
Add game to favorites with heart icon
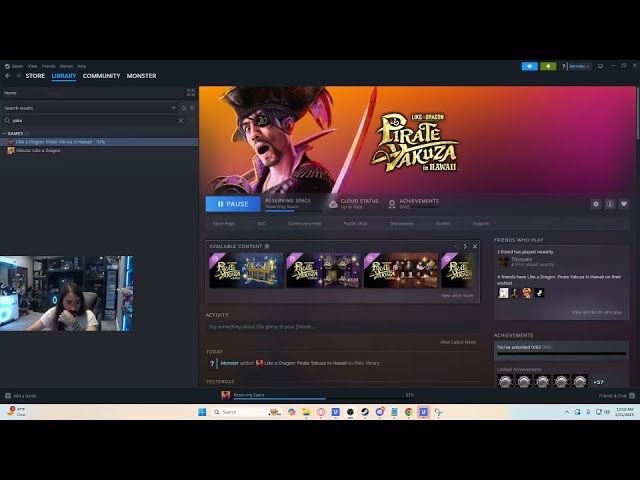[x=624, y=204]
